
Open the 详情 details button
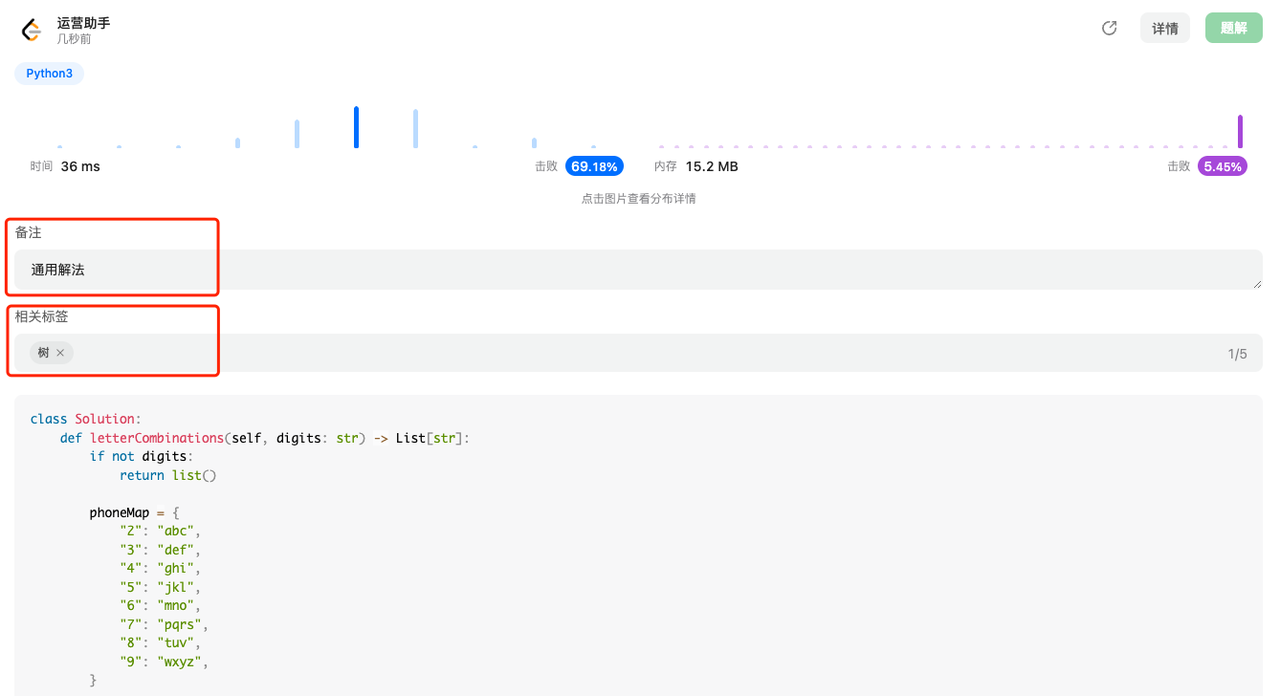click(1165, 28)
